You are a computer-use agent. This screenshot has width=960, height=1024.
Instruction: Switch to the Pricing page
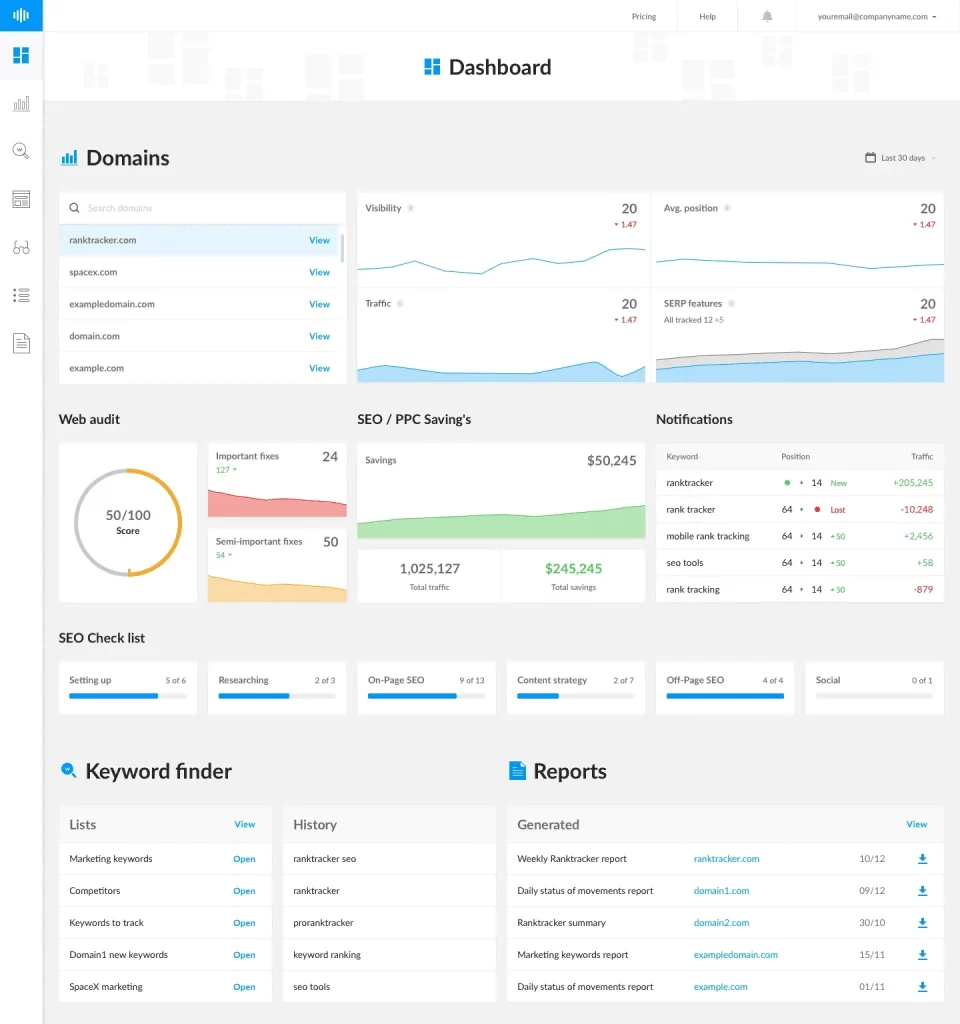[643, 16]
